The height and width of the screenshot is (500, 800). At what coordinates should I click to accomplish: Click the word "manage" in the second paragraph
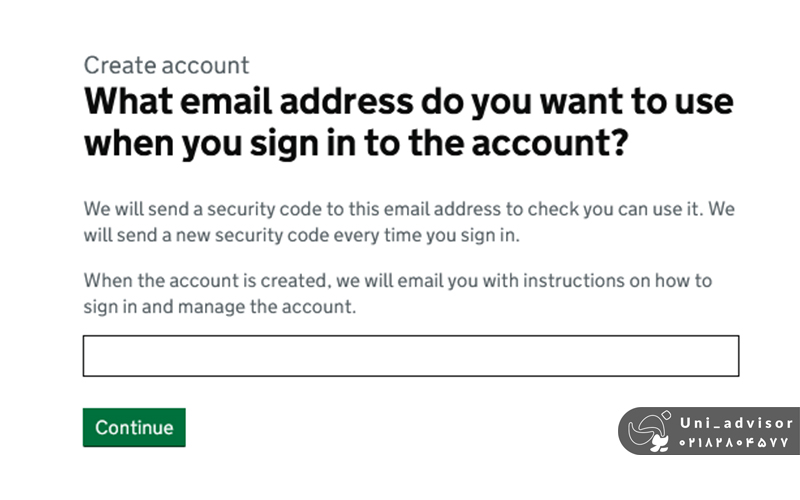click(211, 307)
